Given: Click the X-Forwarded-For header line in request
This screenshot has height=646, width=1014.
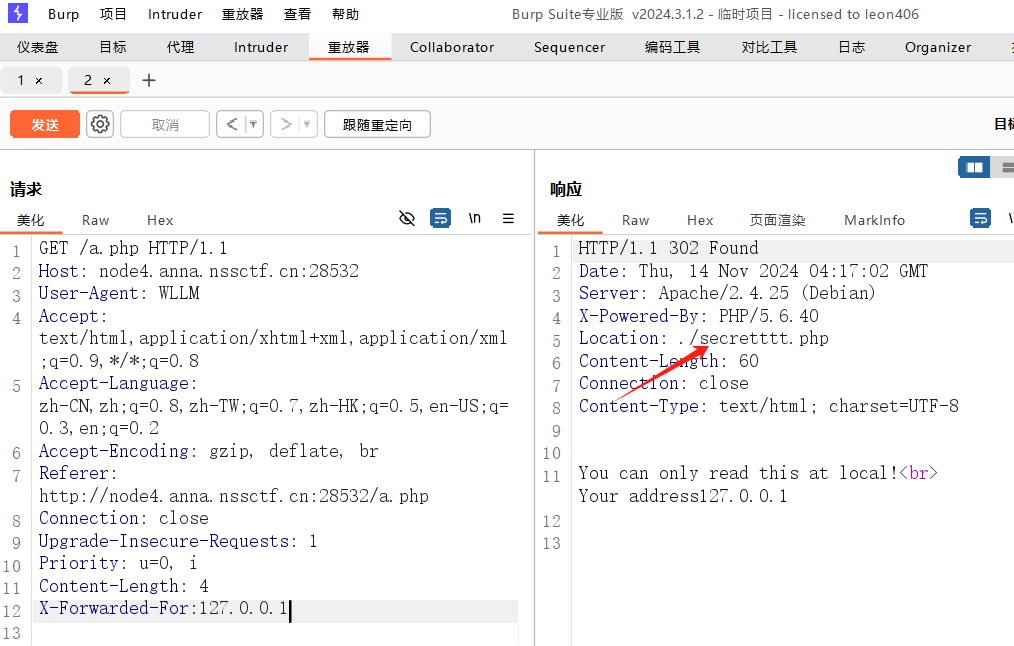Looking at the screenshot, I should pyautogui.click(x=163, y=608).
